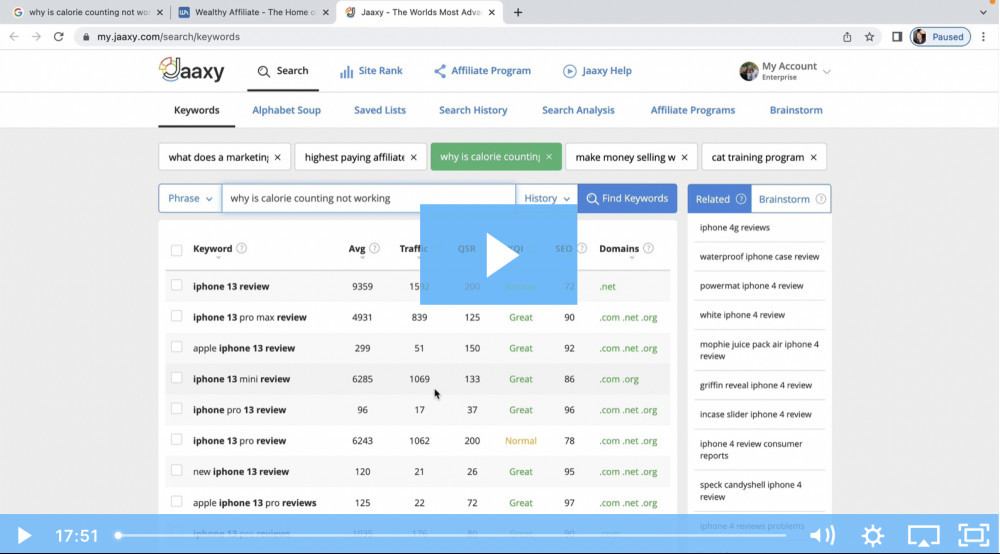Click the browser share icon
The height and width of the screenshot is (554, 1000).
847,37
